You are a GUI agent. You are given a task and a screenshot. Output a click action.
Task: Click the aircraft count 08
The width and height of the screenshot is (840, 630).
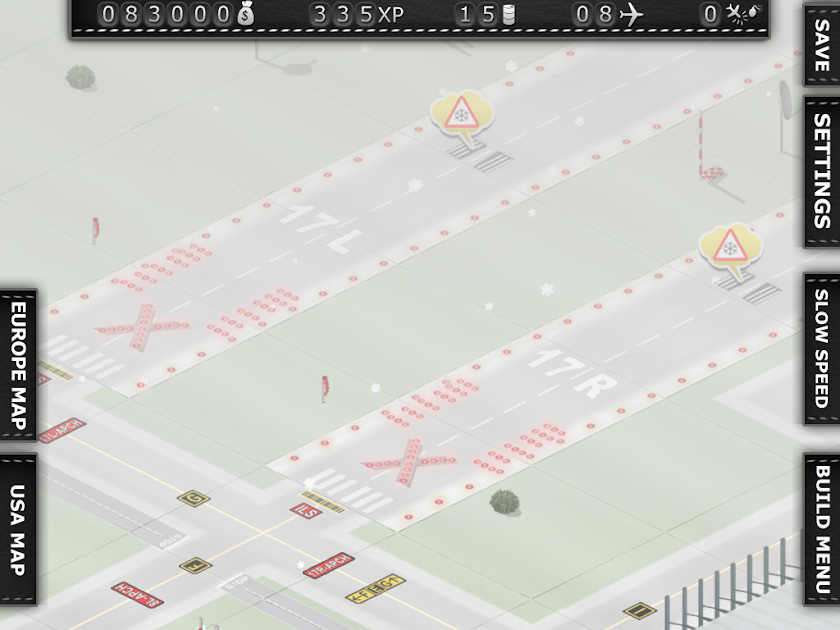(x=594, y=14)
